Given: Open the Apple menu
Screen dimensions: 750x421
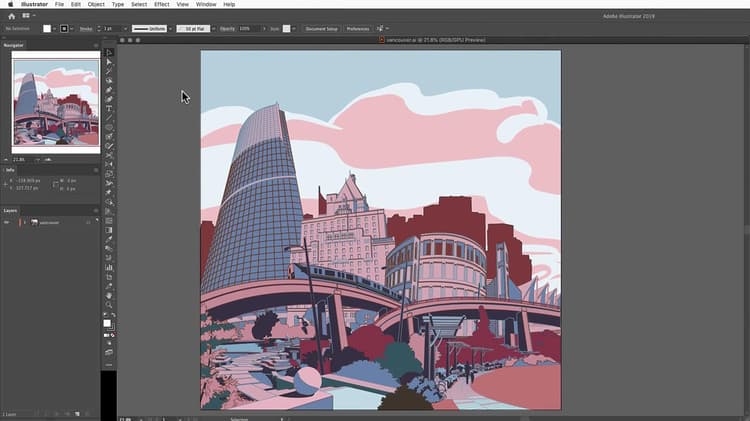Looking at the screenshot, I should point(9,5).
